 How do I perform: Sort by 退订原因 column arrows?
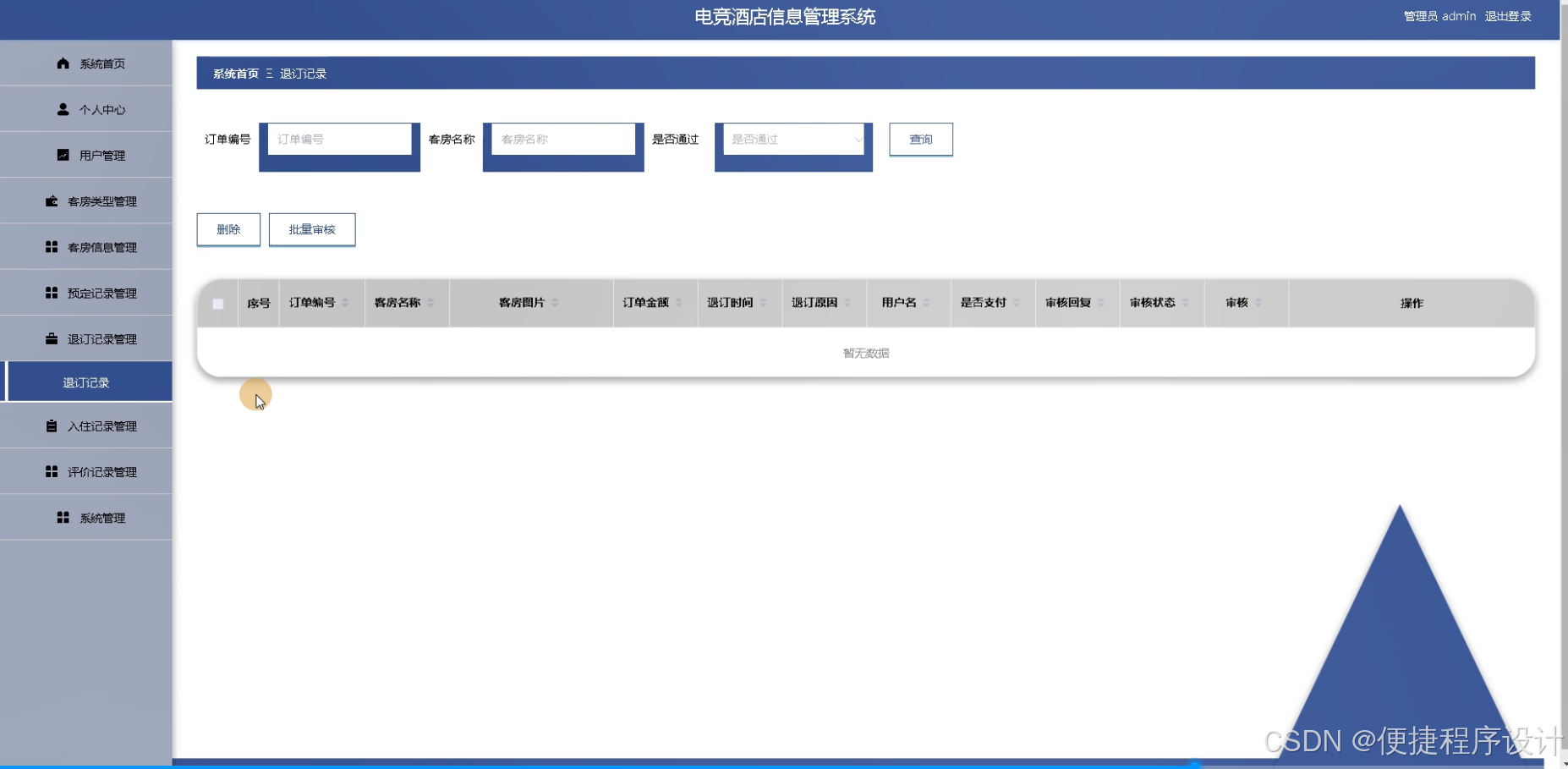(x=847, y=303)
